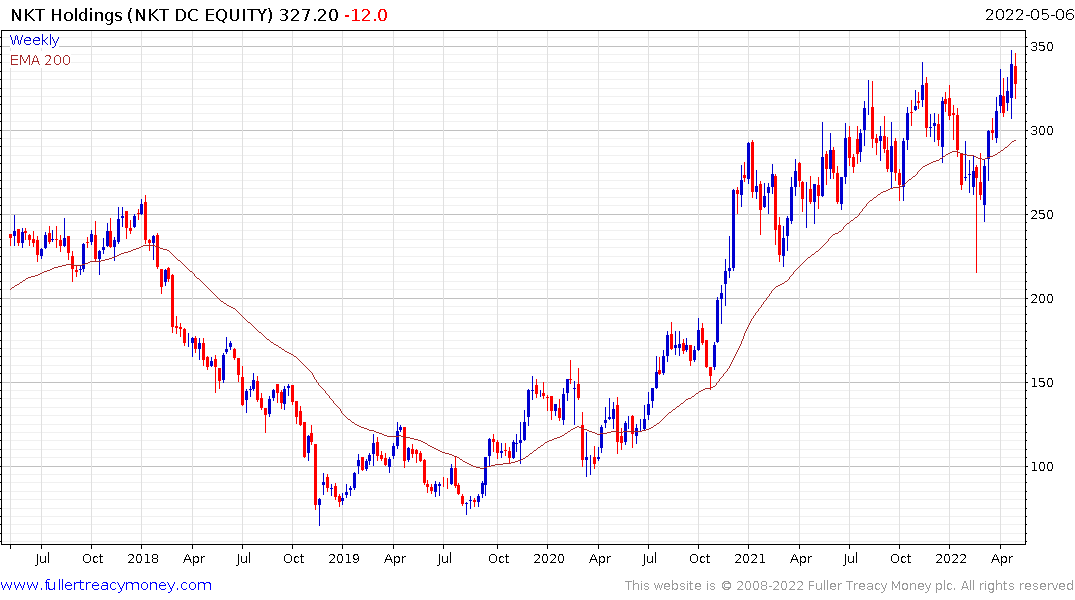Click the EMA 200 legend label

coord(40,60)
